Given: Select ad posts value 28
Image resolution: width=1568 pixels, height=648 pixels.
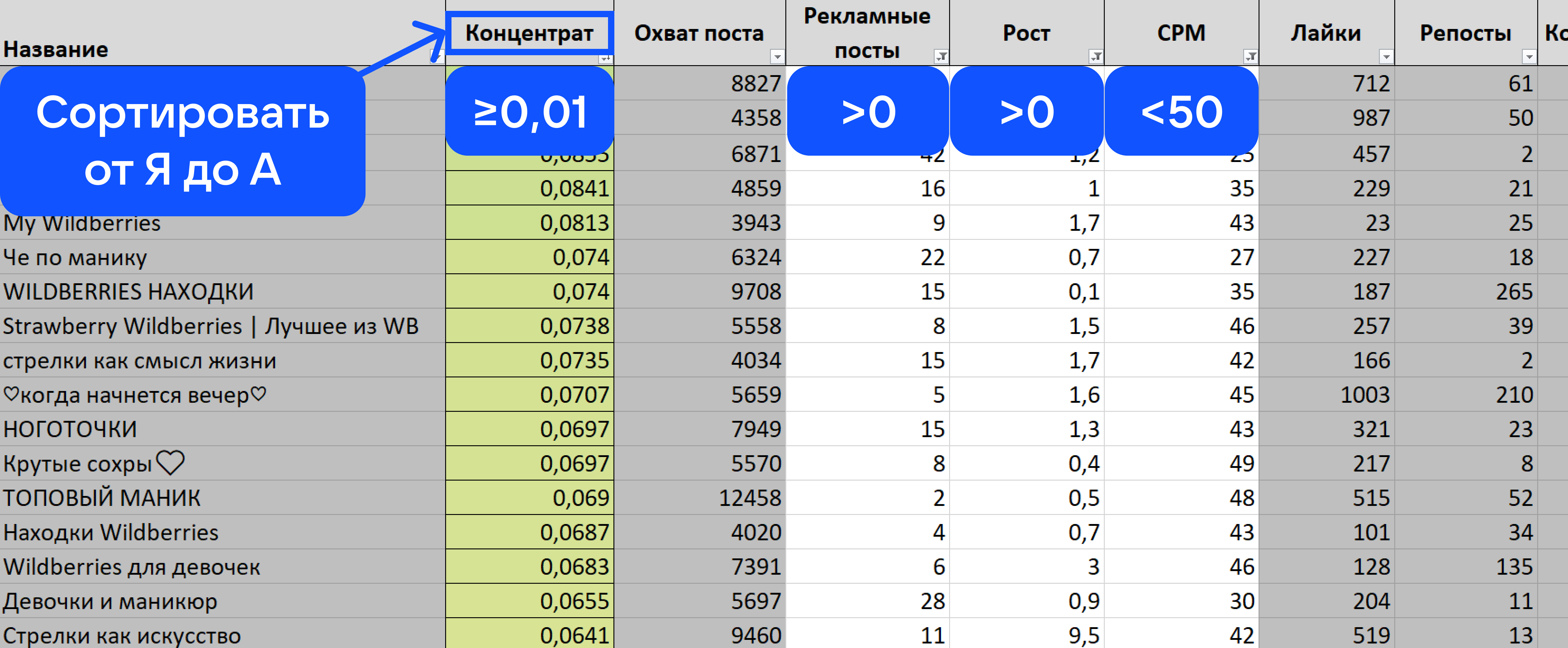Looking at the screenshot, I should 867,601.
